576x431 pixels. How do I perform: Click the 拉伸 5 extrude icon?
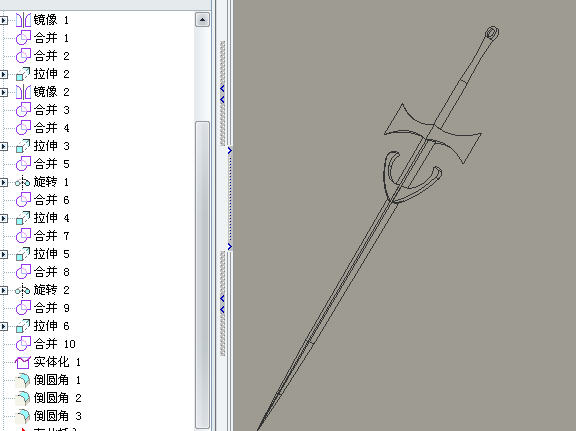tap(23, 254)
